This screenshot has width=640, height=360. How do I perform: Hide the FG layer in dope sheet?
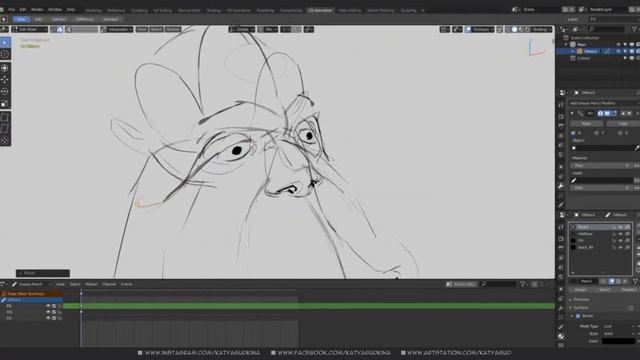48,306
